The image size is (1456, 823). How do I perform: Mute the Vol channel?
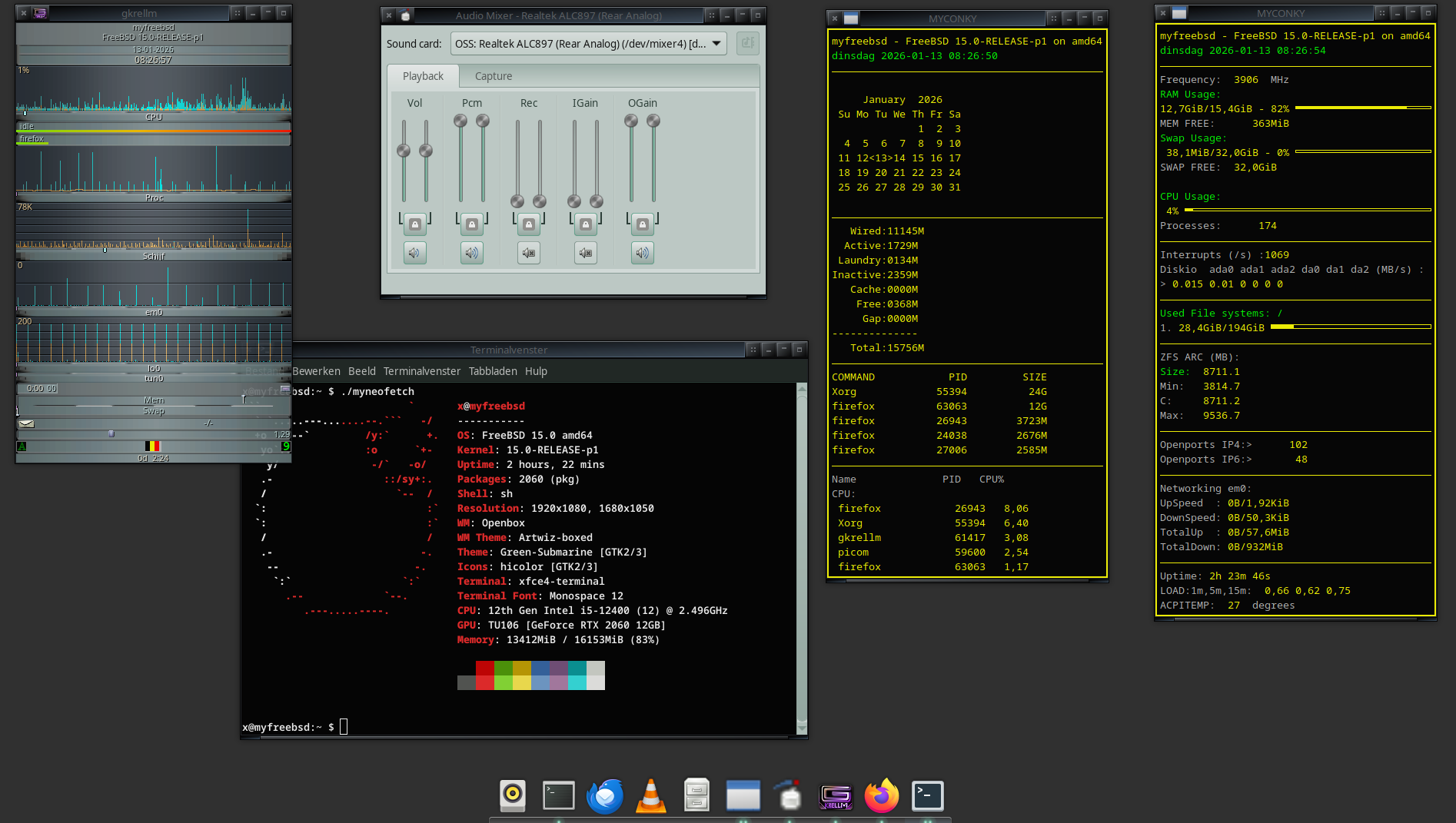click(414, 253)
